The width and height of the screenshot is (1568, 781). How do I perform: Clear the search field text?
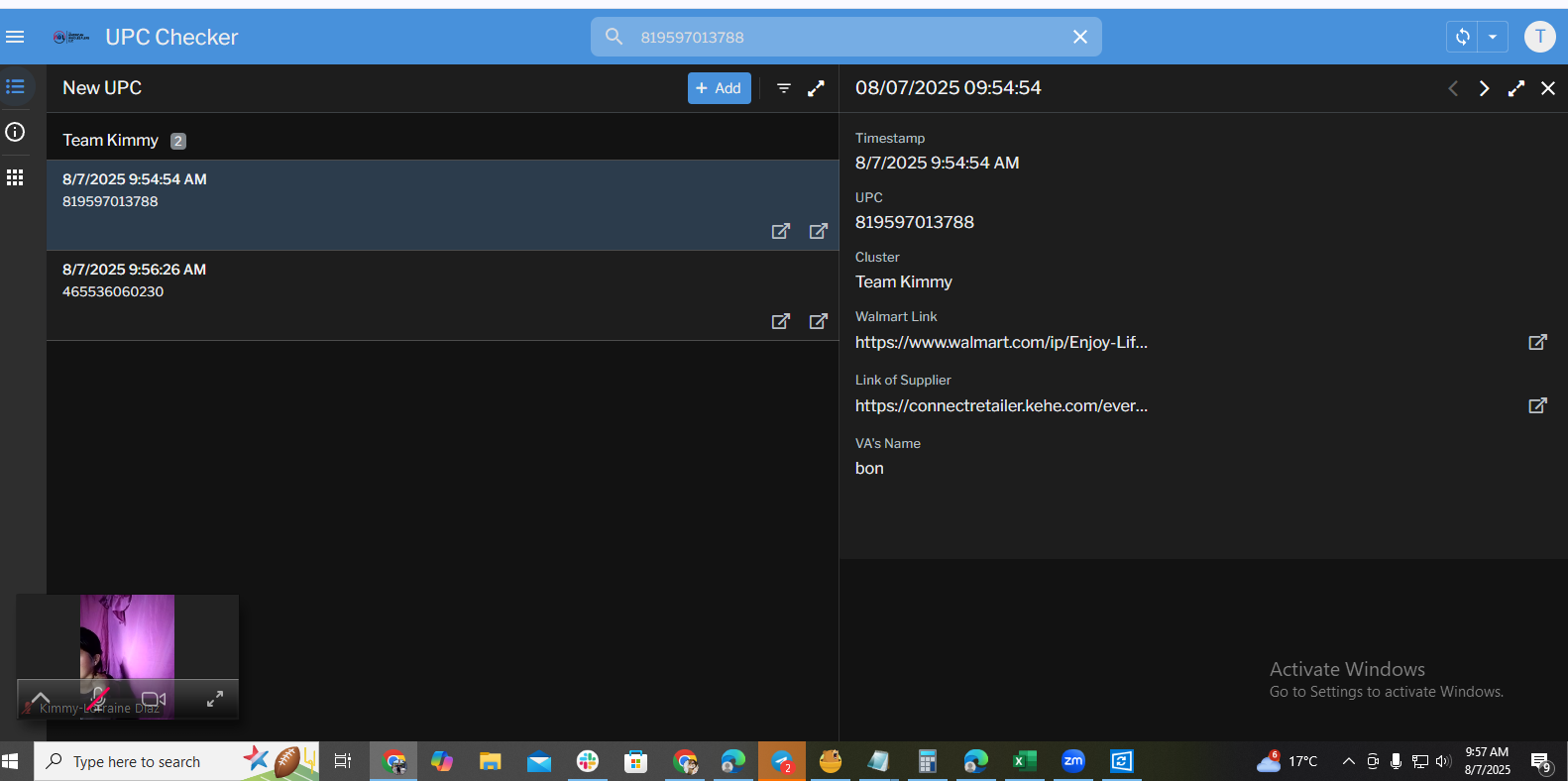1079,37
